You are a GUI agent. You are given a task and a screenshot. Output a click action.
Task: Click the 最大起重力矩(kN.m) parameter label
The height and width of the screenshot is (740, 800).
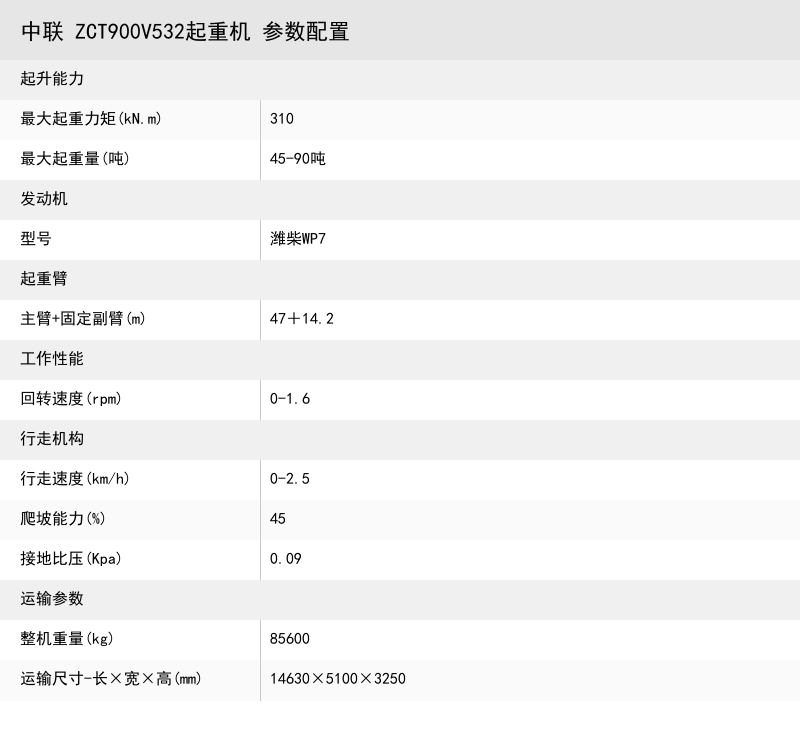(90, 119)
